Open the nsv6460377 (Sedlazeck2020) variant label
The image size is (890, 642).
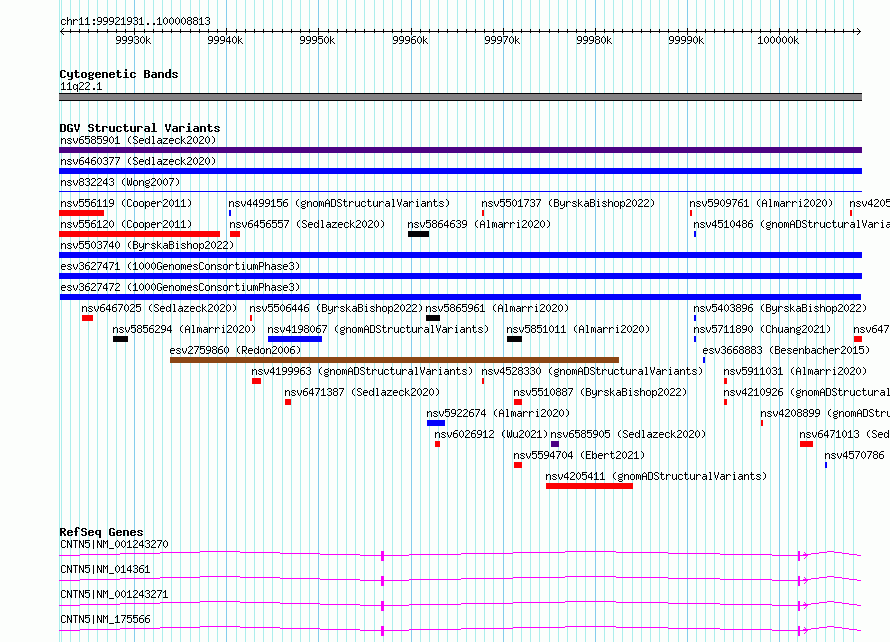click(x=138, y=161)
